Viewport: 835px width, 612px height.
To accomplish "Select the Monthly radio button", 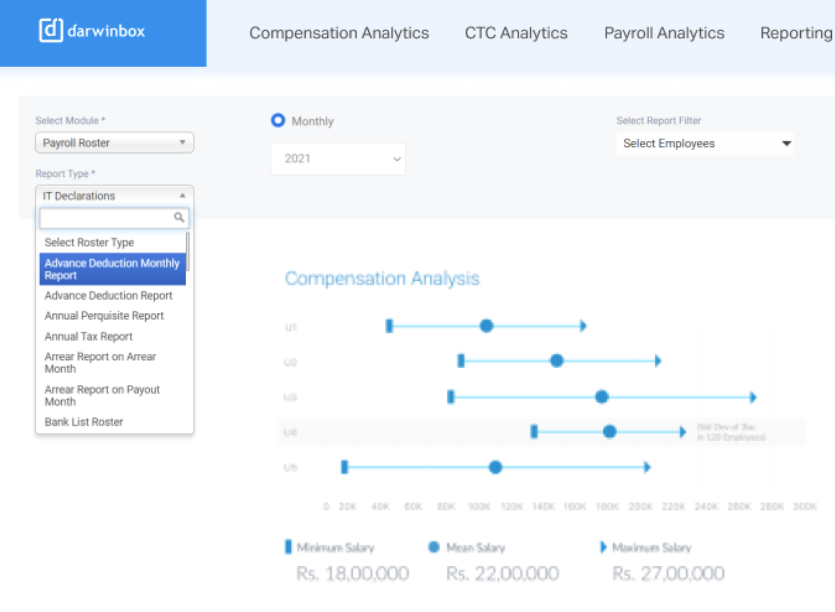I will [x=278, y=121].
